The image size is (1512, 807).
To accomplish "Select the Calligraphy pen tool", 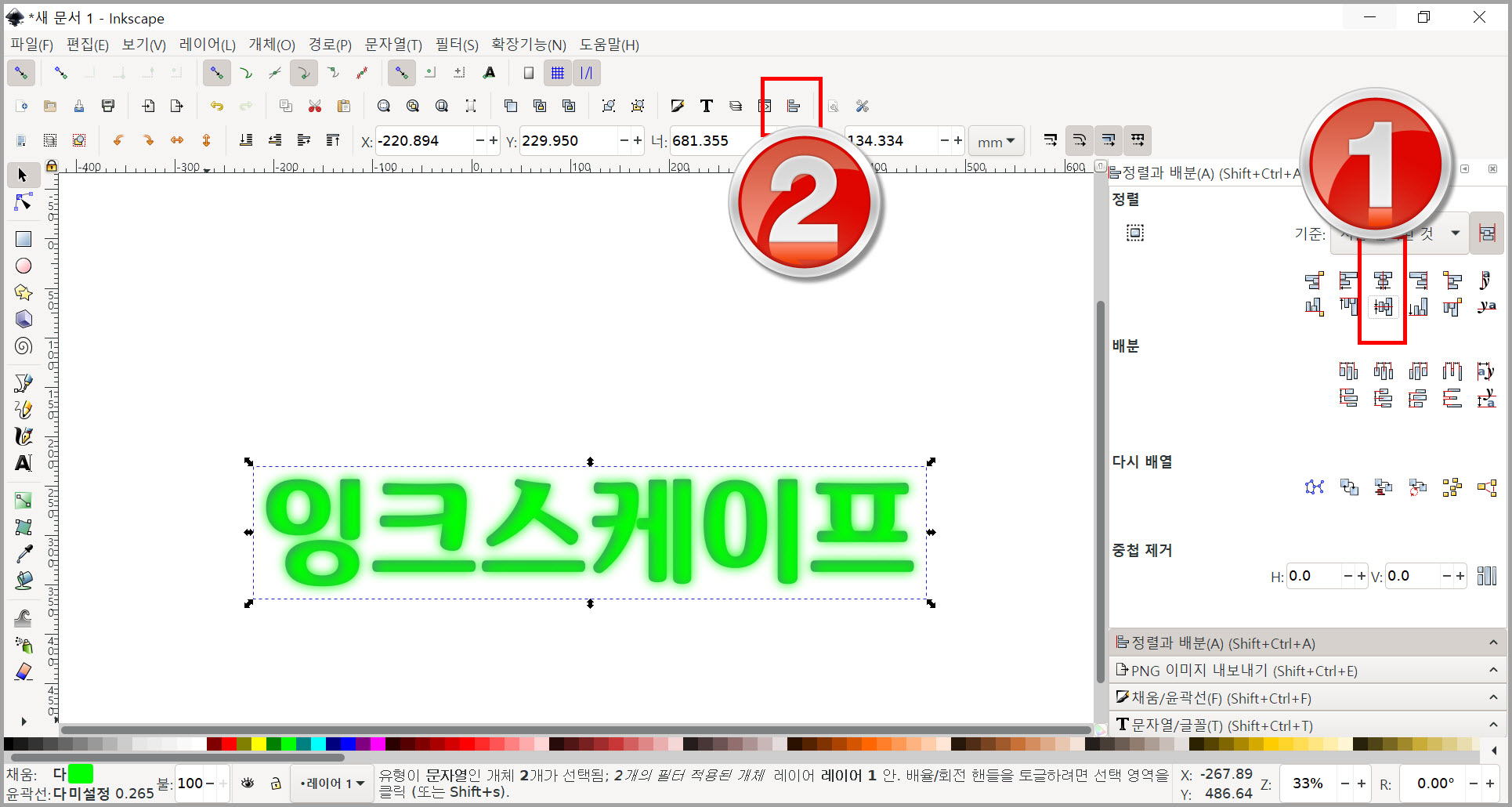I will (x=24, y=436).
